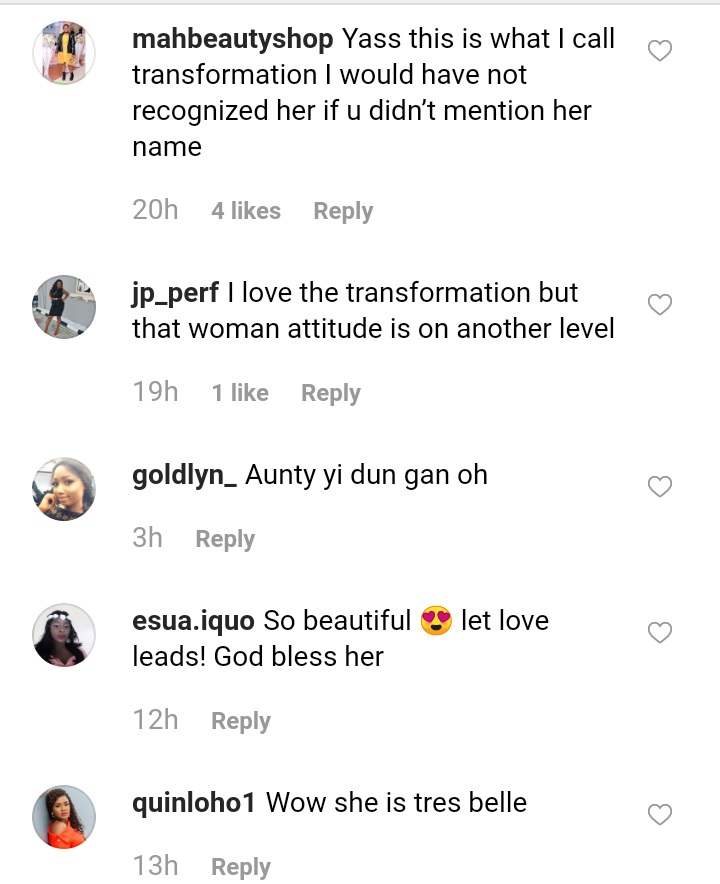Reply to quinloho1's comment
The image size is (720, 884).
coord(241,867)
